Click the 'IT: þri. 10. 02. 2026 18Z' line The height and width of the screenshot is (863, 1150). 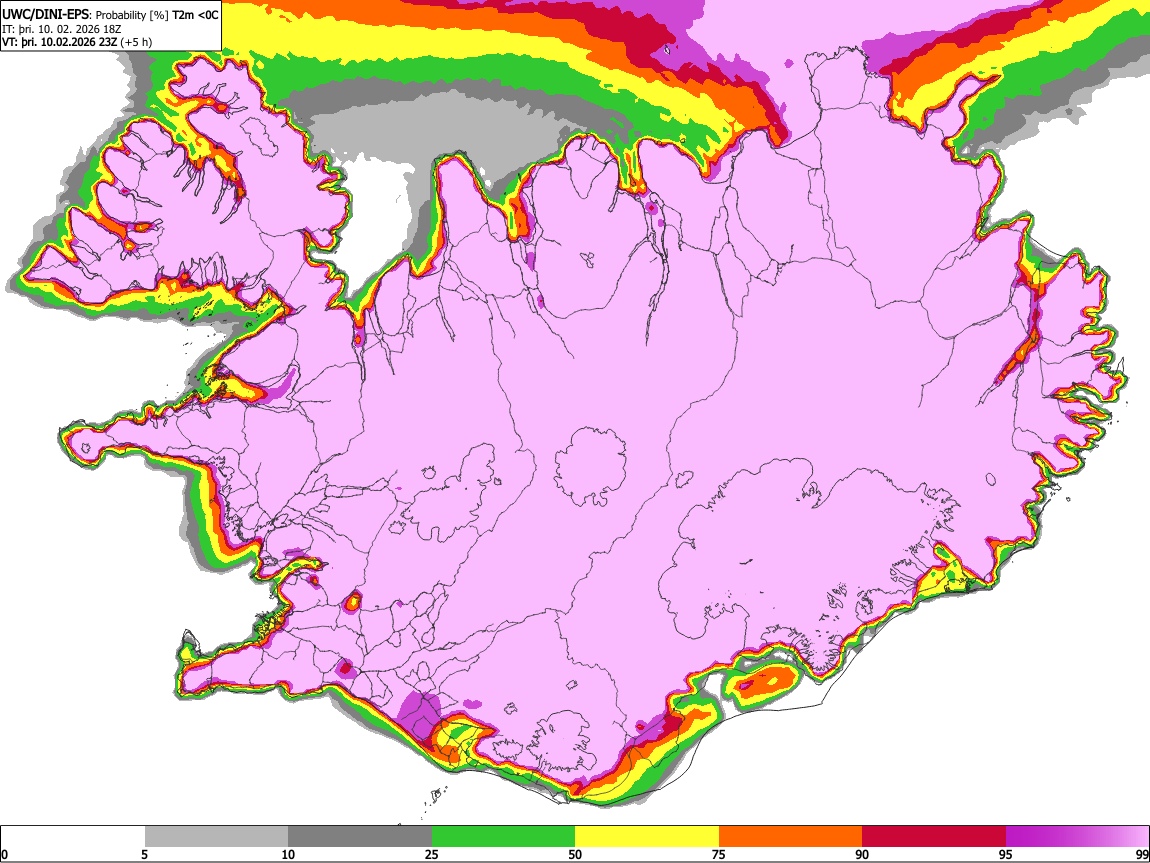click(x=62, y=29)
